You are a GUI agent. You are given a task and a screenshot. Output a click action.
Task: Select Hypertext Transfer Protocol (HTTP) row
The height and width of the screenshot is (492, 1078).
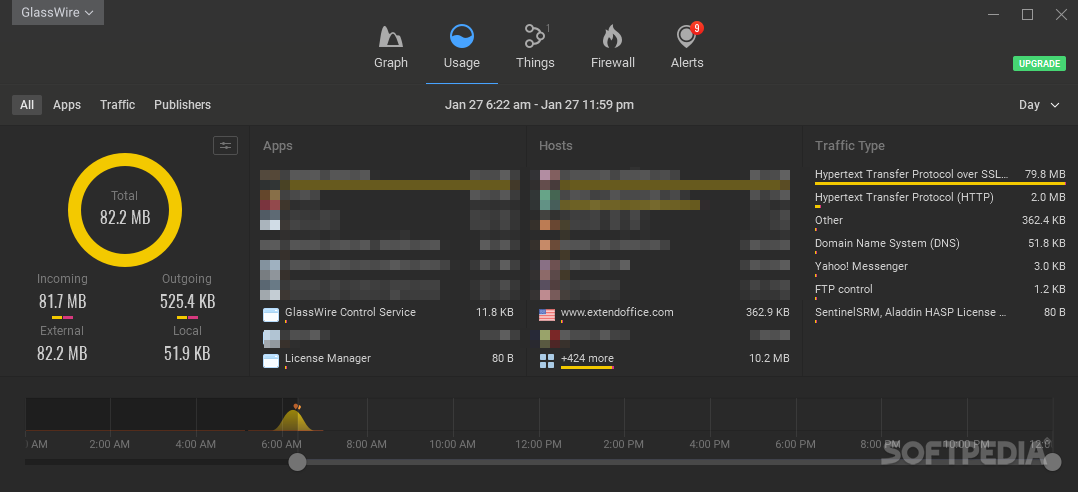click(x=940, y=198)
